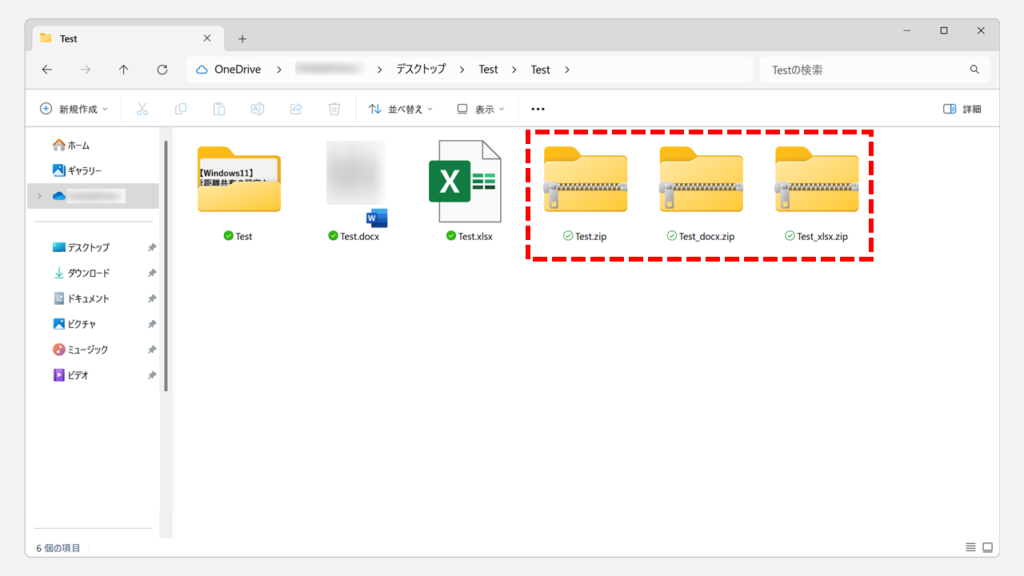Close the Test tab
Image resolution: width=1024 pixels, height=576 pixels.
207,38
